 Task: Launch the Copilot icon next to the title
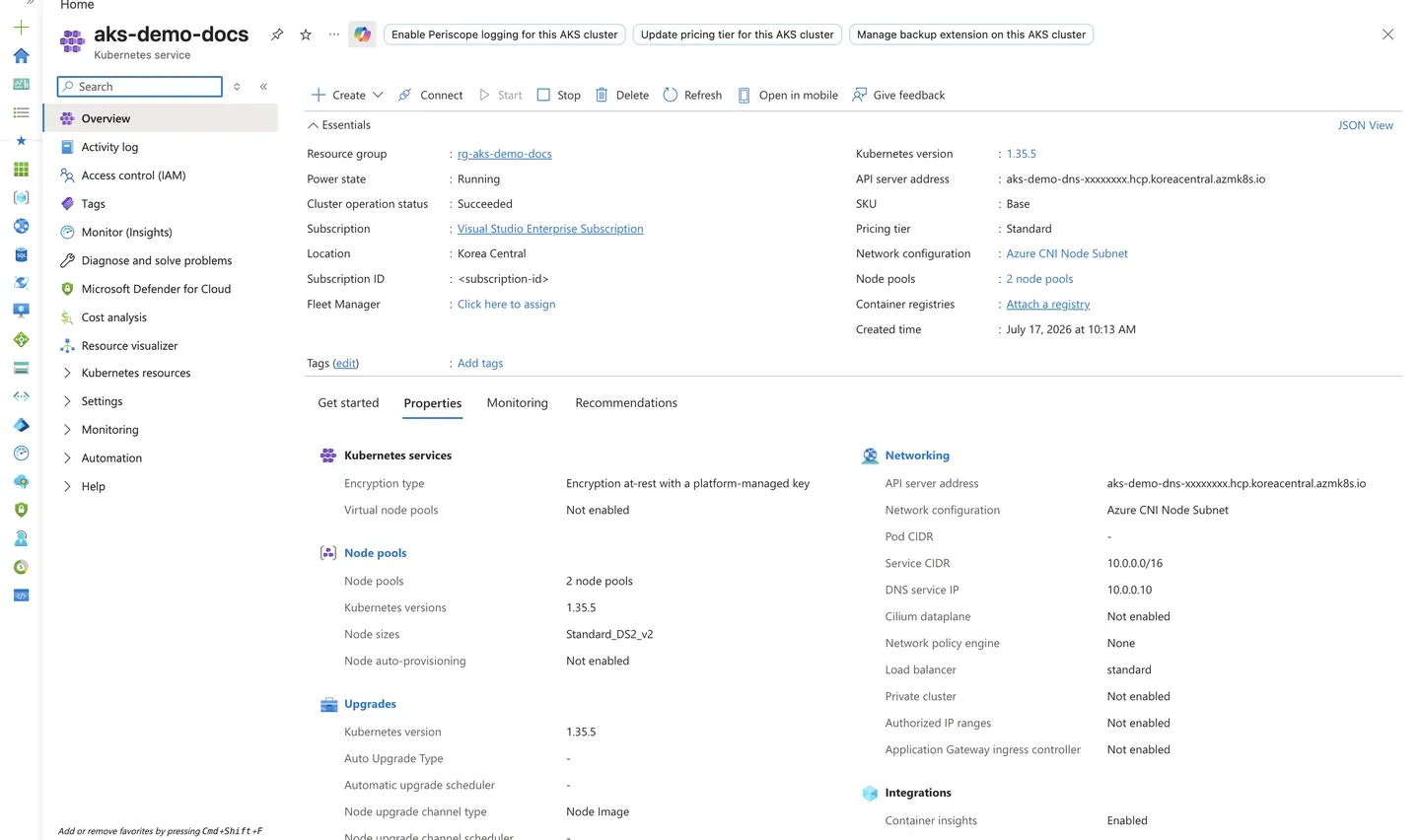363,35
